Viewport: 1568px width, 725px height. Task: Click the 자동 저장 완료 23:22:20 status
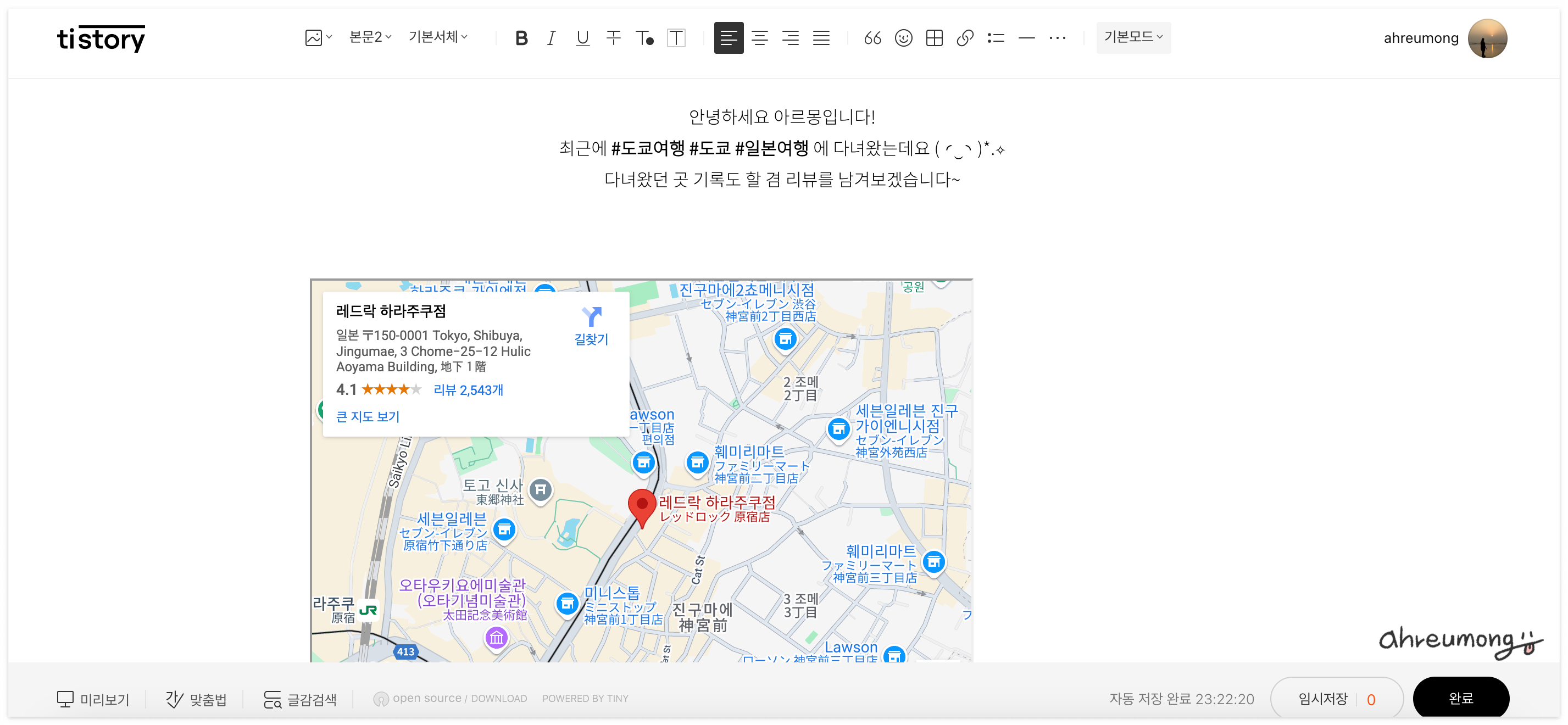[x=1181, y=699]
